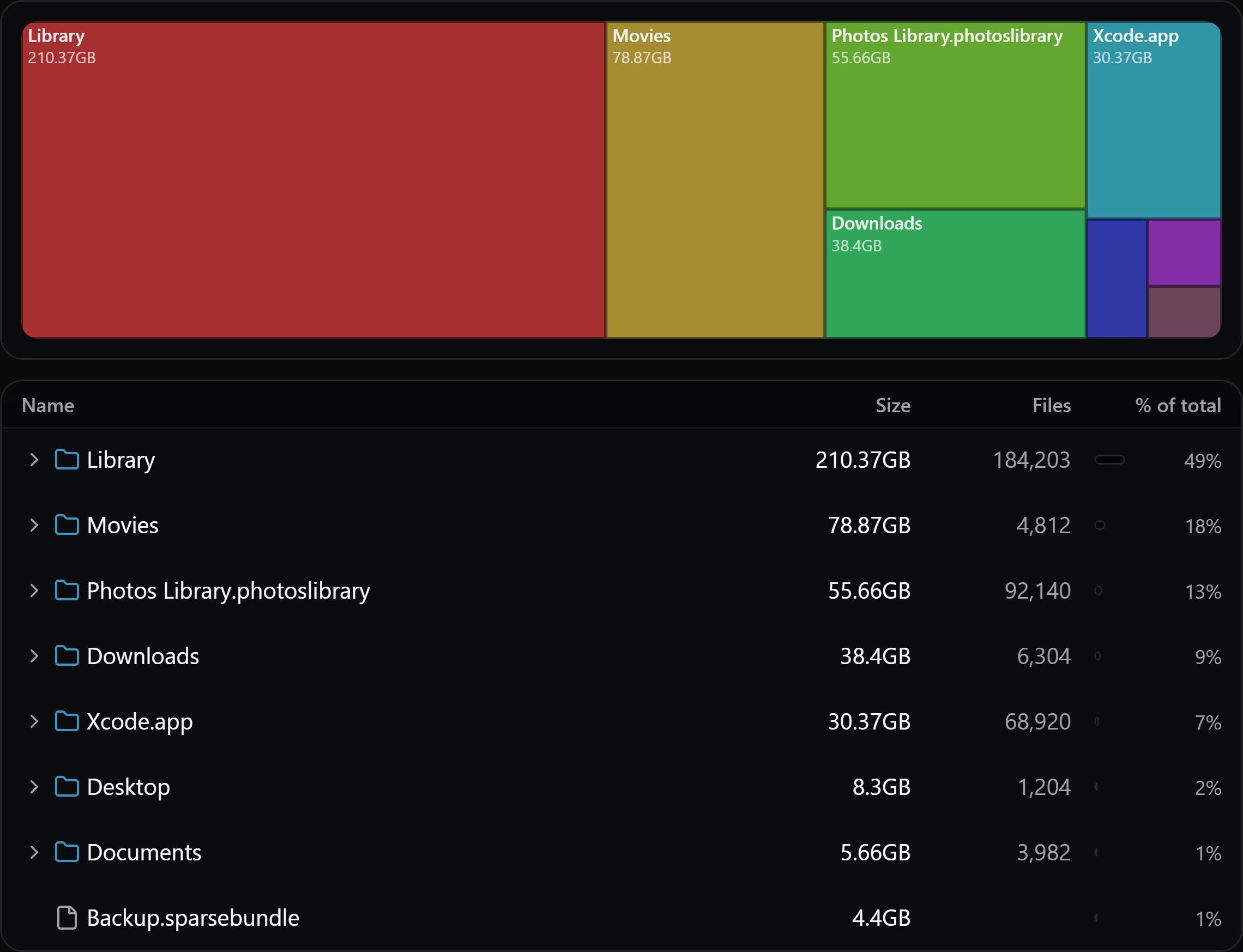The image size is (1243, 952).
Task: Click the Library name in the list
Action: click(x=120, y=460)
